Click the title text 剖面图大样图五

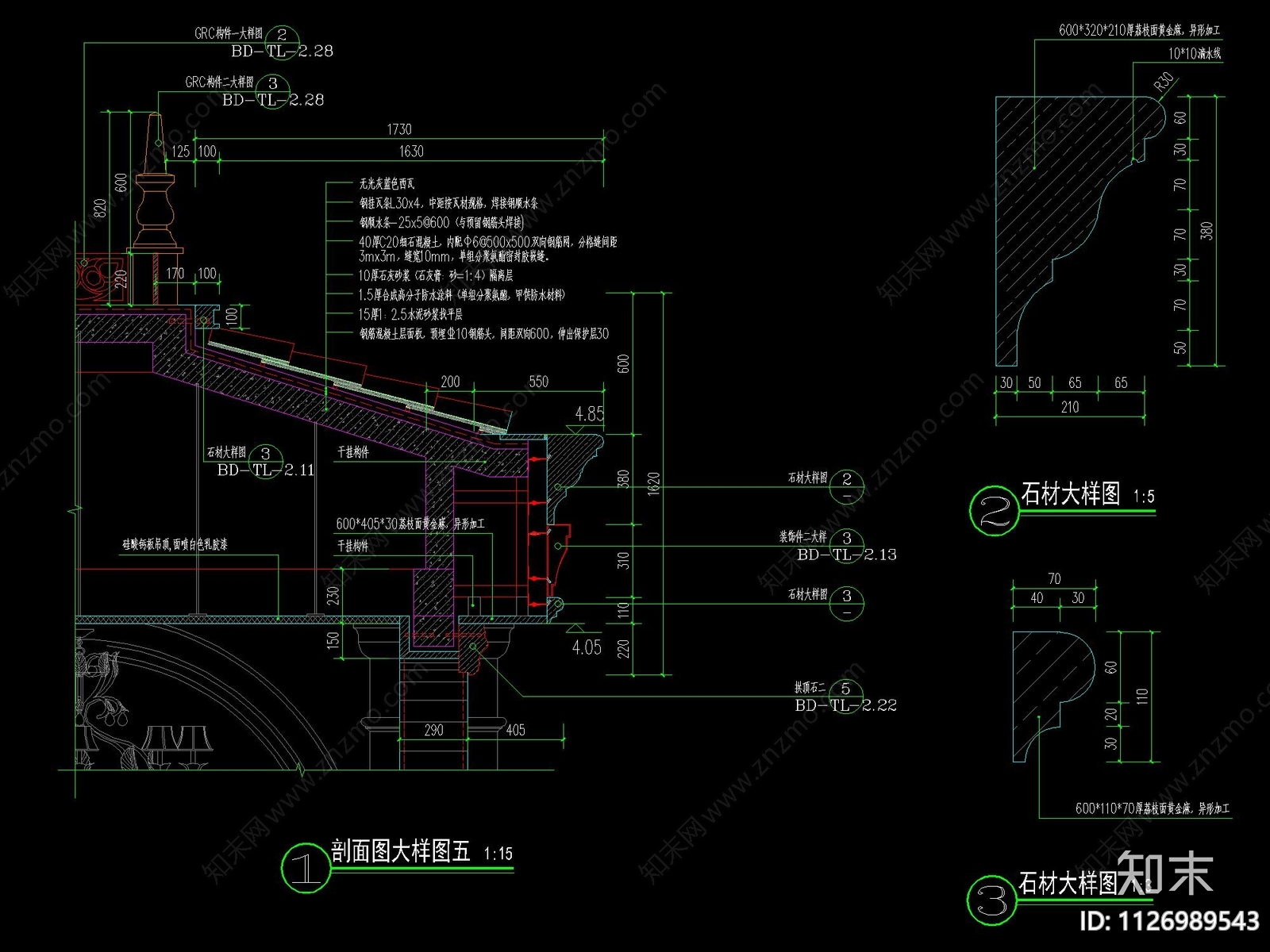coord(401,852)
